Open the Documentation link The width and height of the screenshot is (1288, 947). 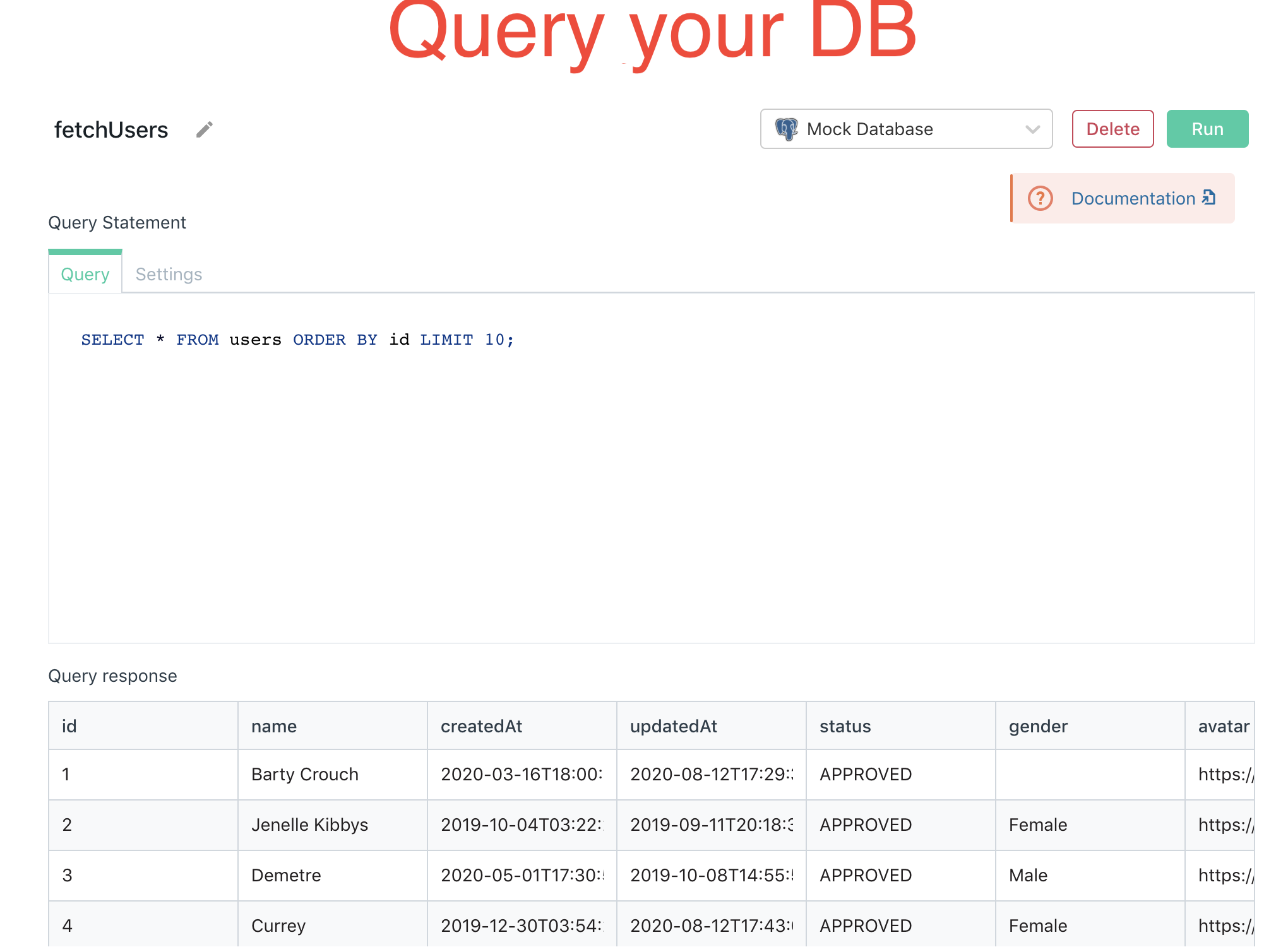tap(1133, 198)
